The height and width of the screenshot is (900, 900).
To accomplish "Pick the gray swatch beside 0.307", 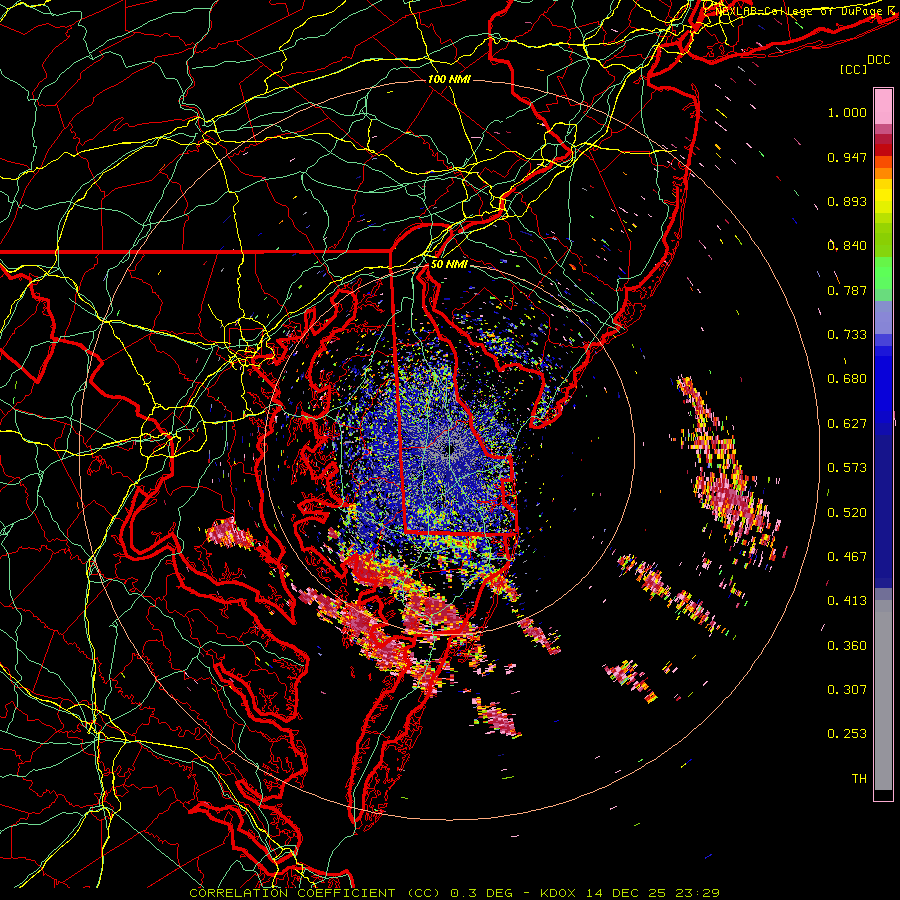I will [883, 690].
